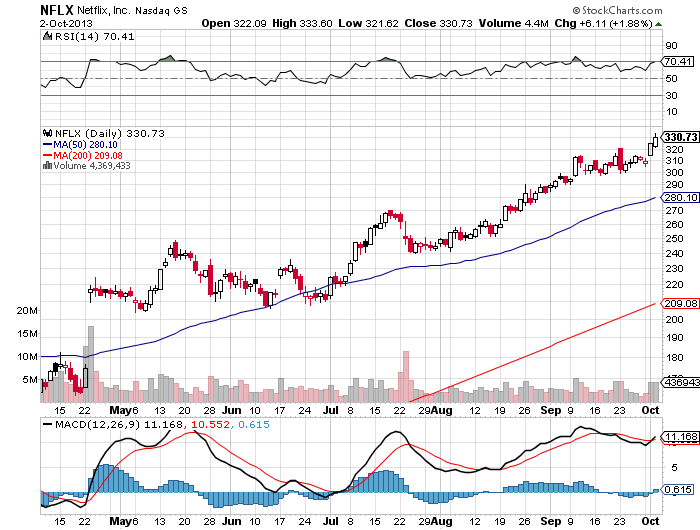Click the candlestick icon beside NFLX (Daily)
Image resolution: width=700 pixels, height=530 pixels.
46,133
